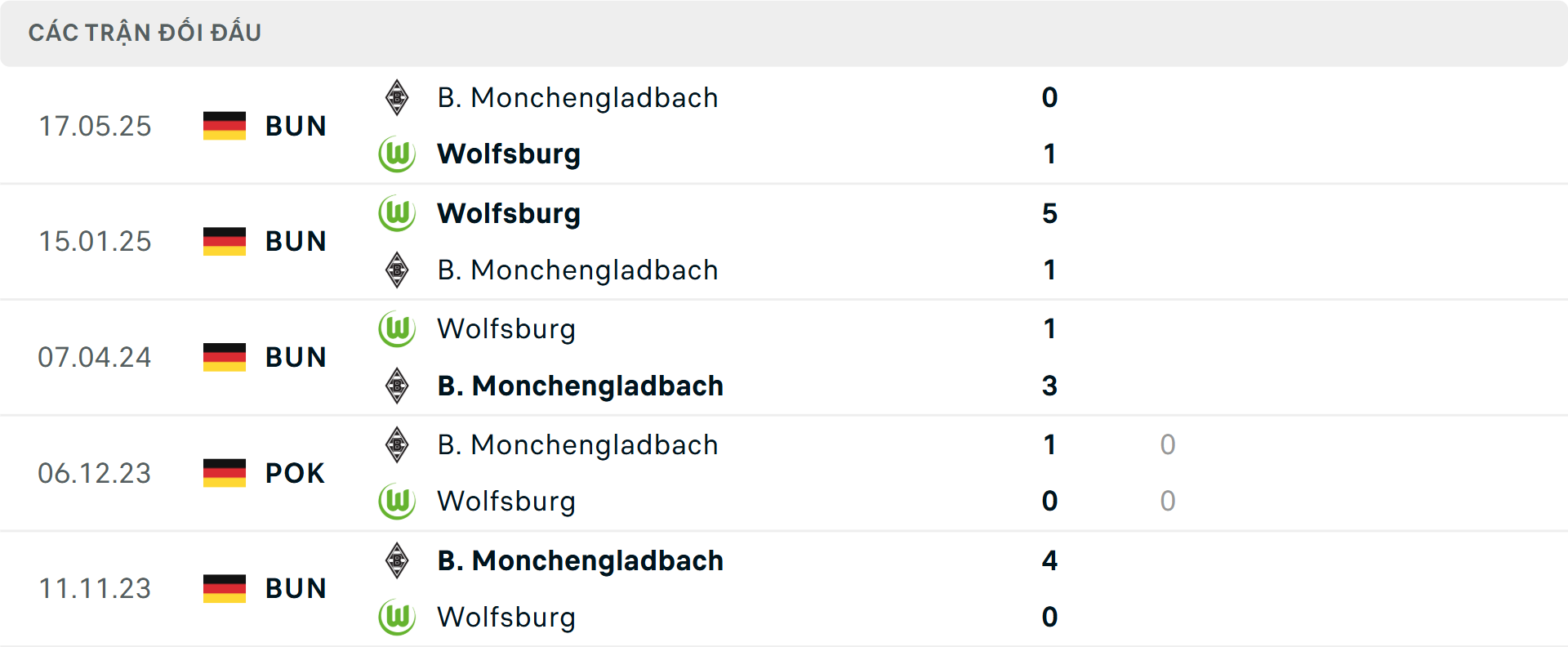The height and width of the screenshot is (647, 1568).
Task: Click the Monchengladbach badge in the 15.01.25 row
Action: [397, 270]
